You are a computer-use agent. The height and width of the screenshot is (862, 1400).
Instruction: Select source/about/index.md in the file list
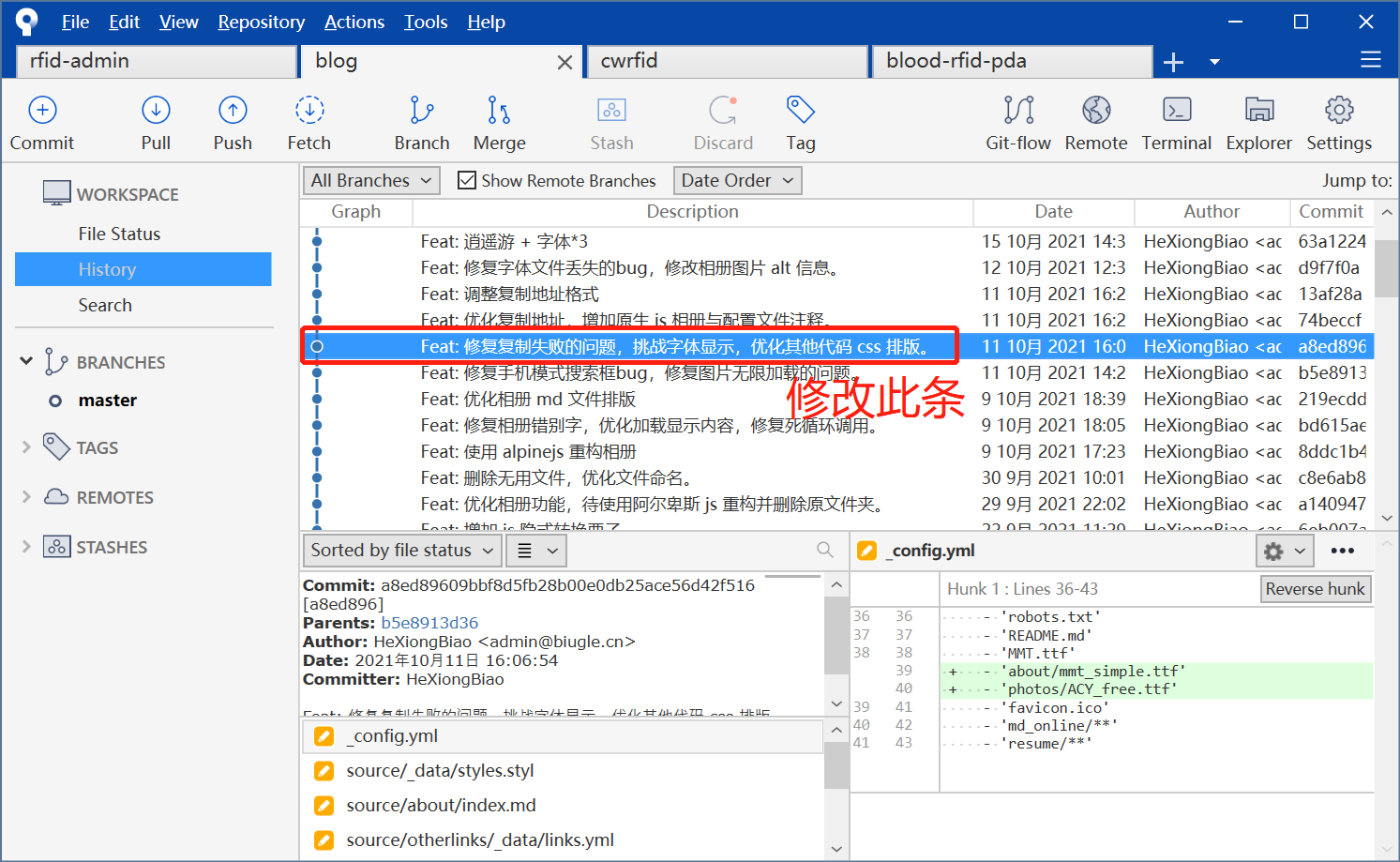(563, 806)
